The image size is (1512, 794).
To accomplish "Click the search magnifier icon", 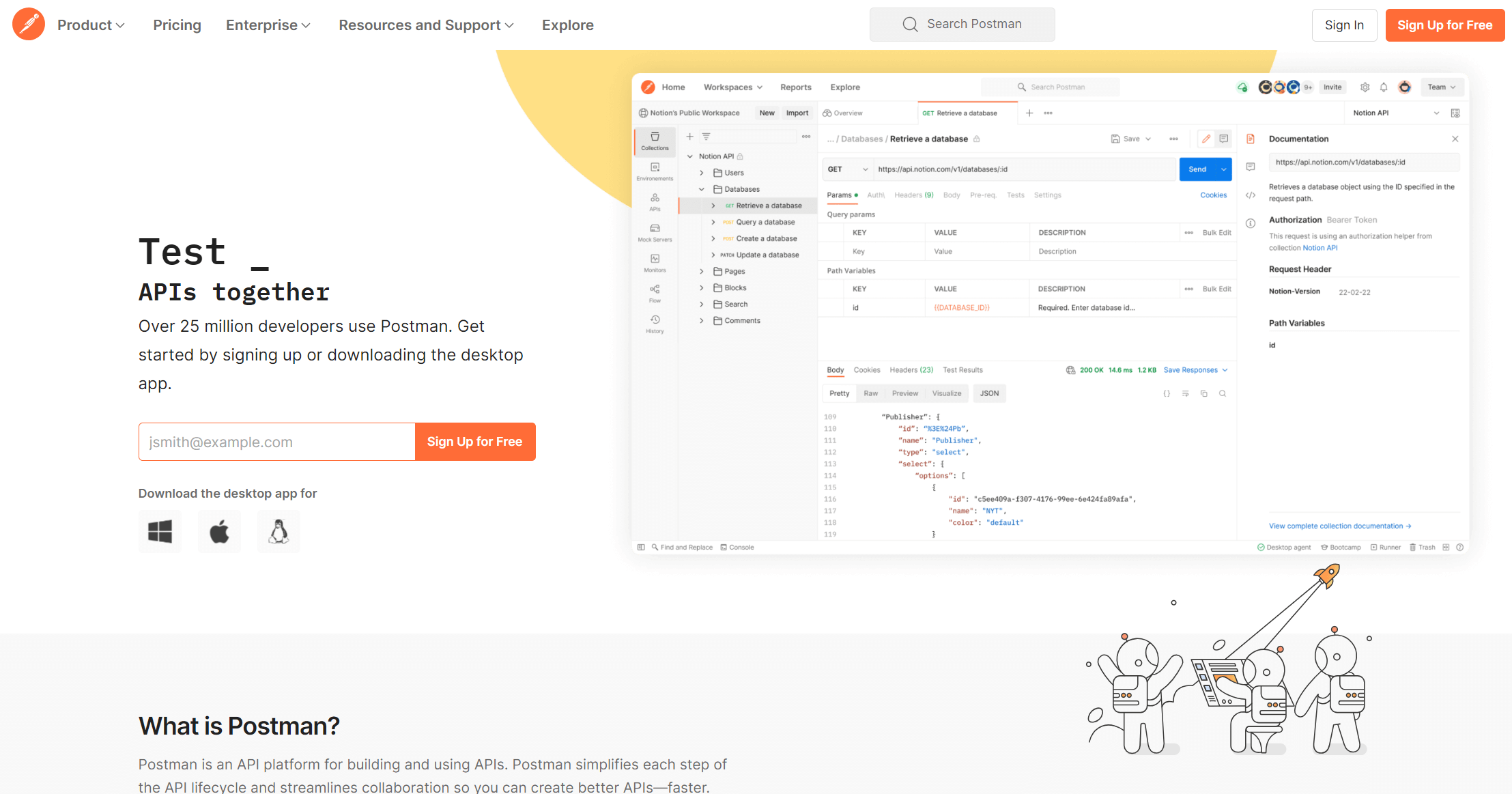I will [910, 25].
